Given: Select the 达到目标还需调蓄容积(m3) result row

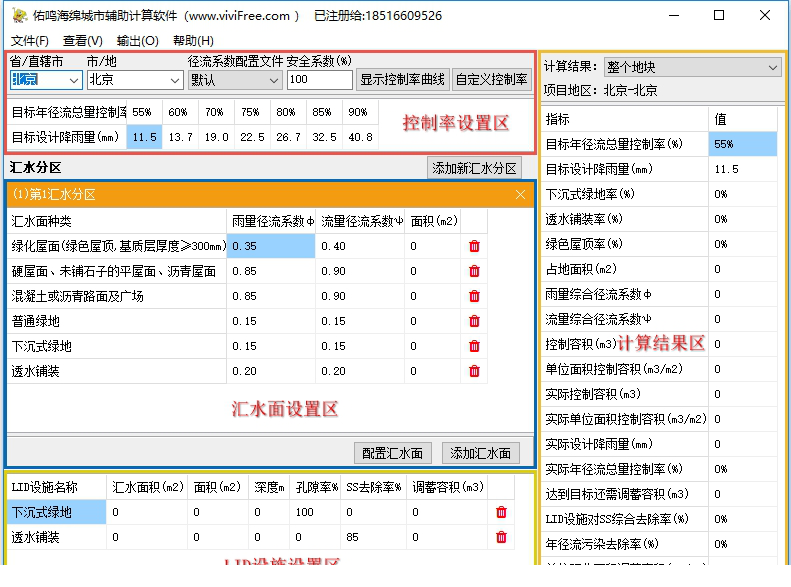Looking at the screenshot, I should (659, 494).
